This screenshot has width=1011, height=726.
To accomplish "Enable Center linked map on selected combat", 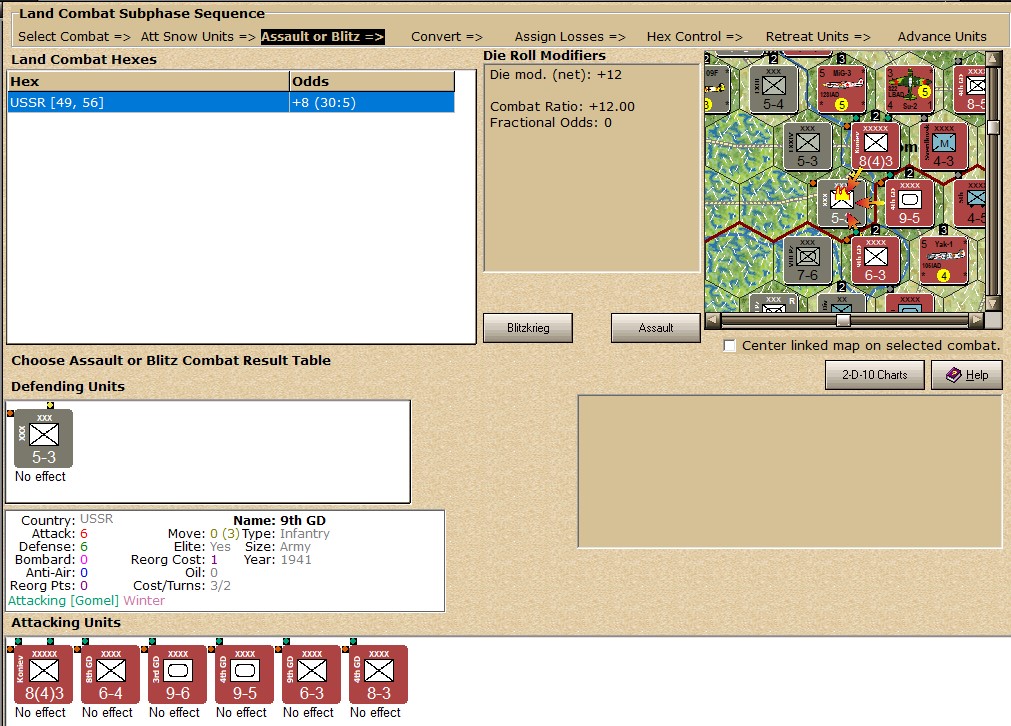I will coord(729,346).
